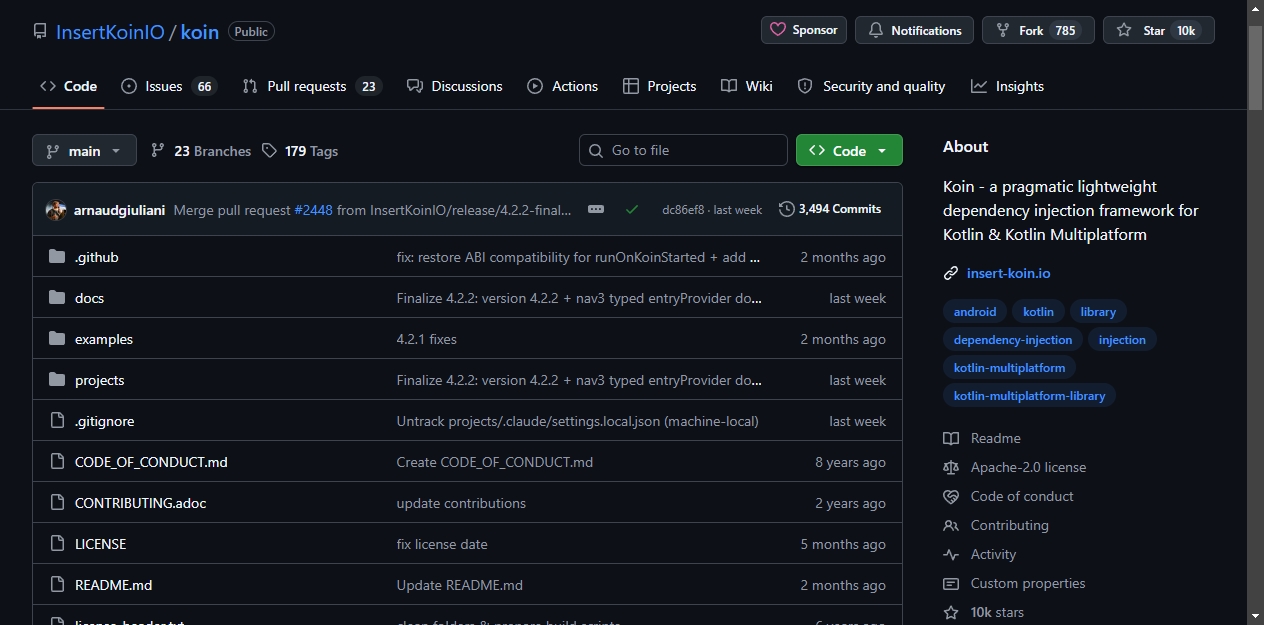Switch to the Issues tab

[168, 86]
